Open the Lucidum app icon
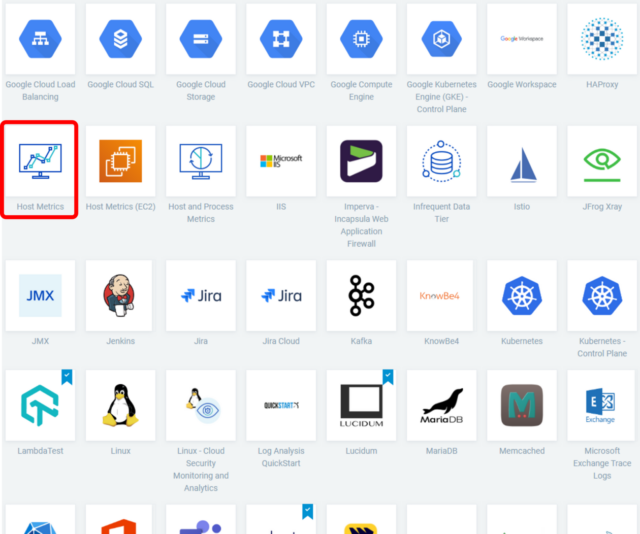 tap(361, 405)
